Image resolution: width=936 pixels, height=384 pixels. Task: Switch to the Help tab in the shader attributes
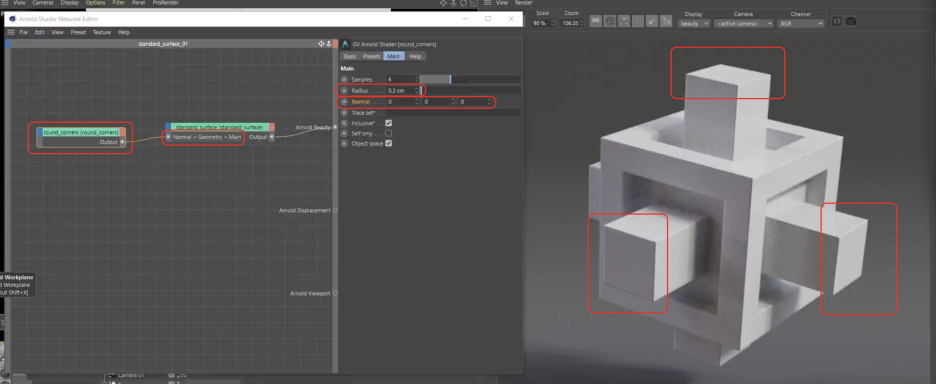415,56
